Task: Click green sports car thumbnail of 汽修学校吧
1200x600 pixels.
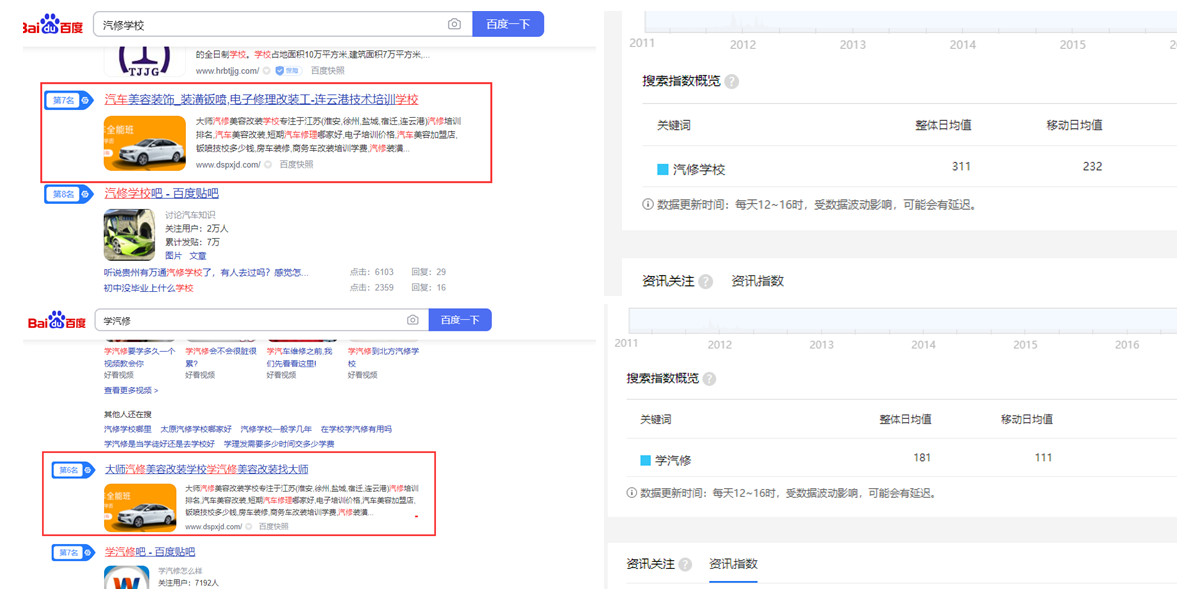Action: point(130,235)
